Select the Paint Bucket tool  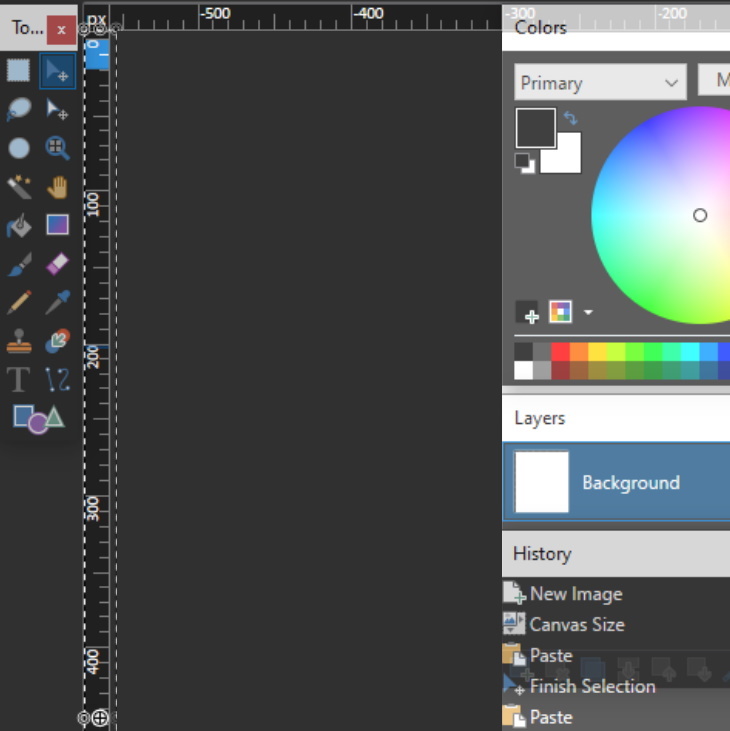click(x=19, y=225)
